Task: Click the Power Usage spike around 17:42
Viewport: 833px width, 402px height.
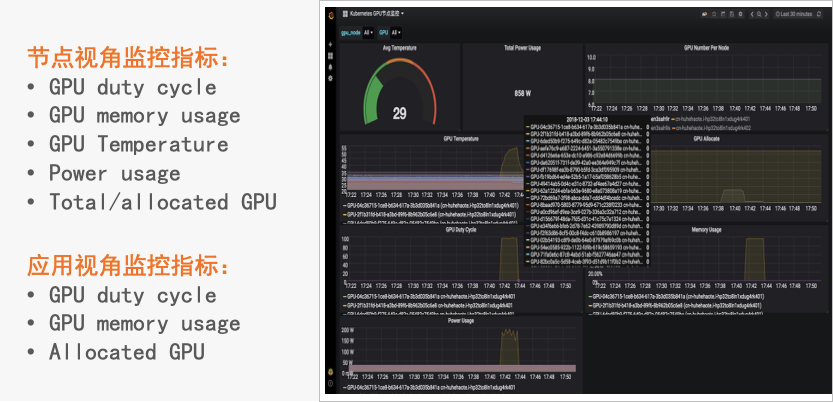Action: coord(509,347)
